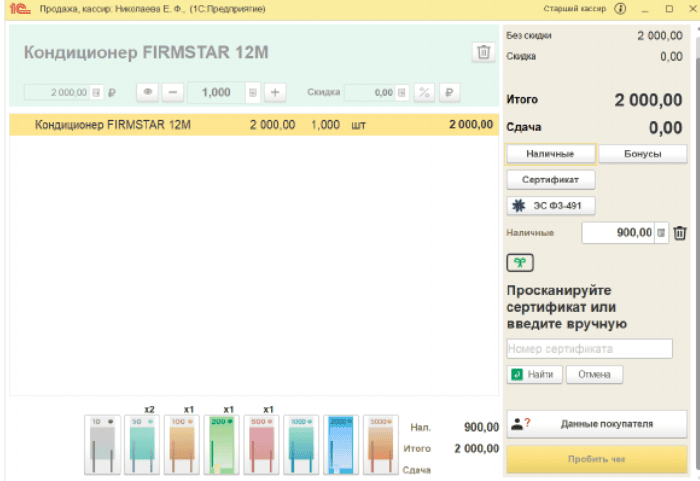
Task: Open the calculator beside the 2 000,00 price field
Action: pos(96,92)
